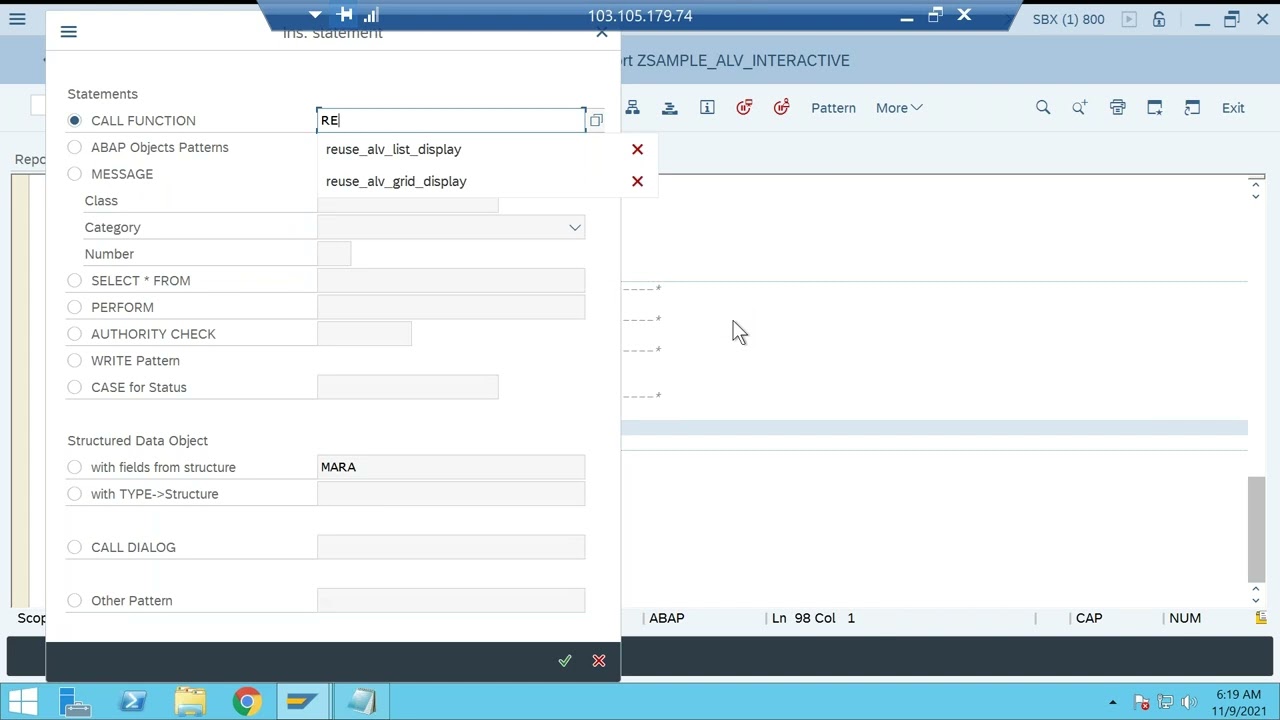Select the ABAP Objects Patterns radio button
This screenshot has height=720, width=1280.
(75, 147)
